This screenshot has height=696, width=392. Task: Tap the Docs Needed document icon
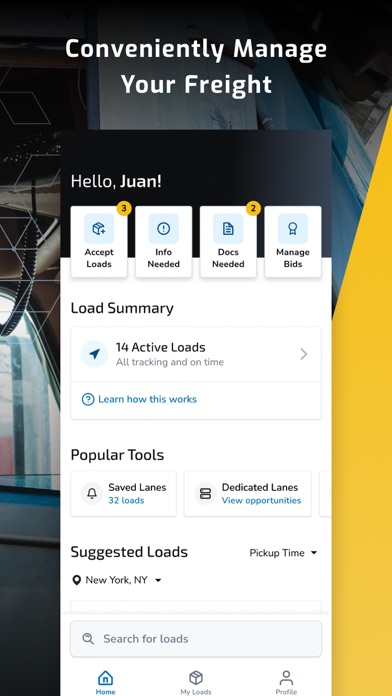[228, 229]
